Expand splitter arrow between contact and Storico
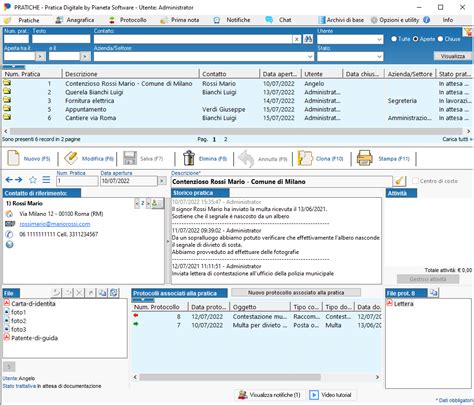Image resolution: width=474 pixels, height=405 pixels. coord(168,241)
